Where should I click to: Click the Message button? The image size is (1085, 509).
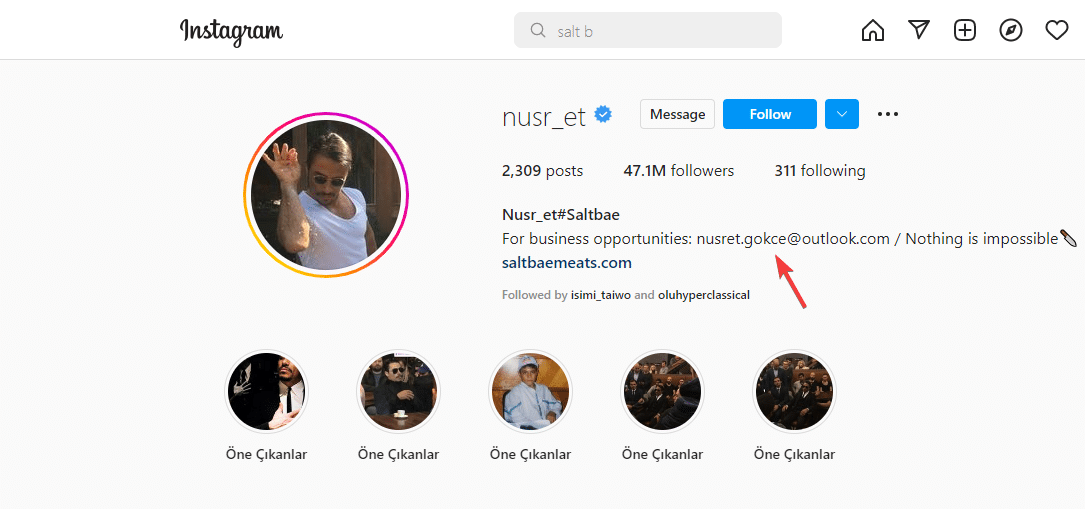point(677,114)
